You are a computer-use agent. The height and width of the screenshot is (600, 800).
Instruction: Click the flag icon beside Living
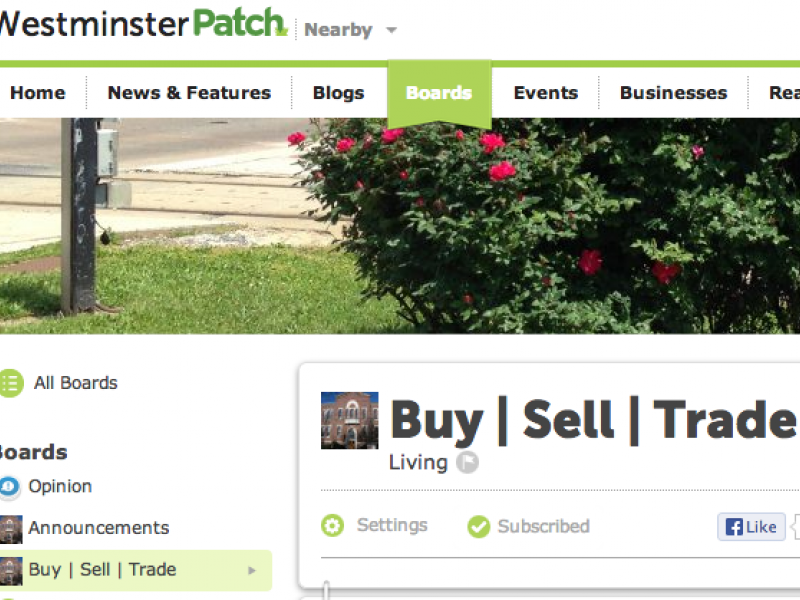click(x=467, y=463)
